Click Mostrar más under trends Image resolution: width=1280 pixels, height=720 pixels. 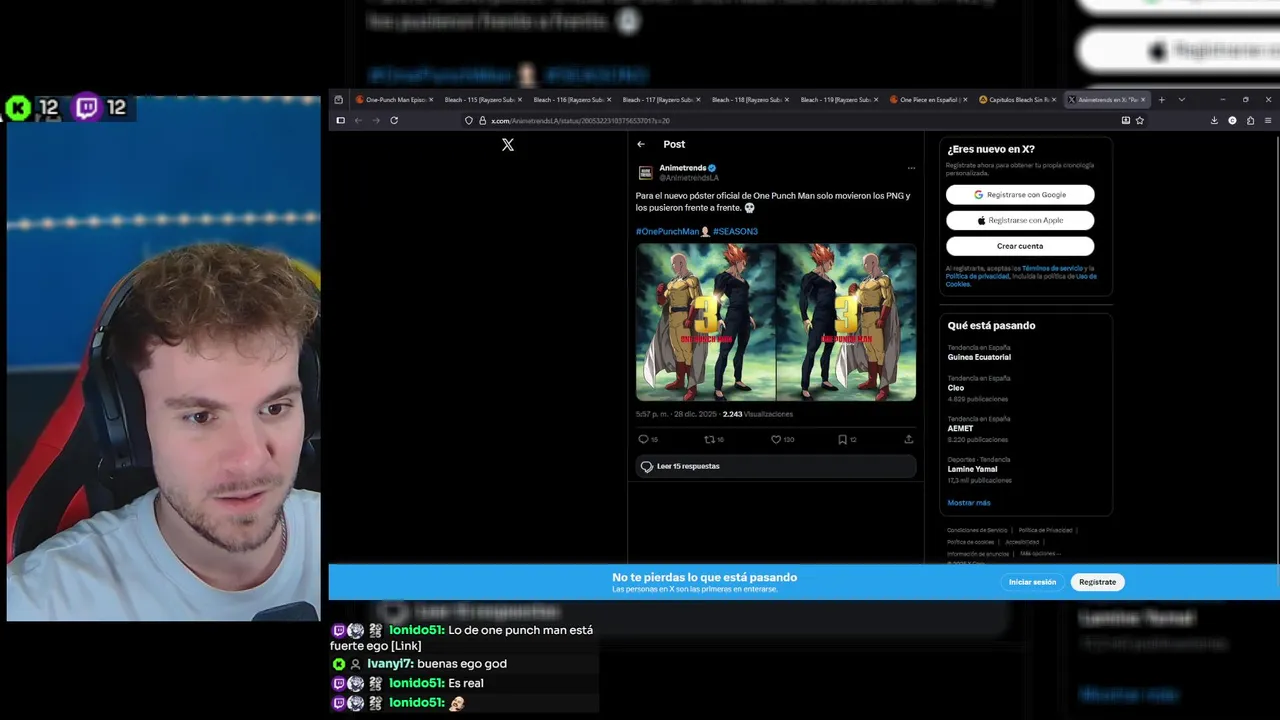pos(969,503)
